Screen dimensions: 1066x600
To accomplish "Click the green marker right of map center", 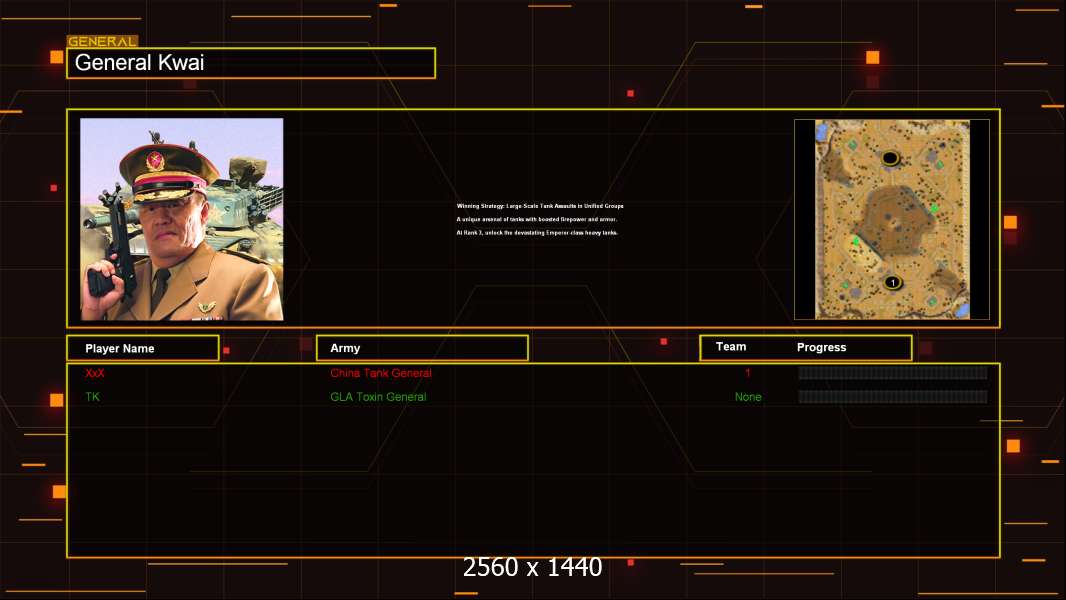I will pos(934,208).
